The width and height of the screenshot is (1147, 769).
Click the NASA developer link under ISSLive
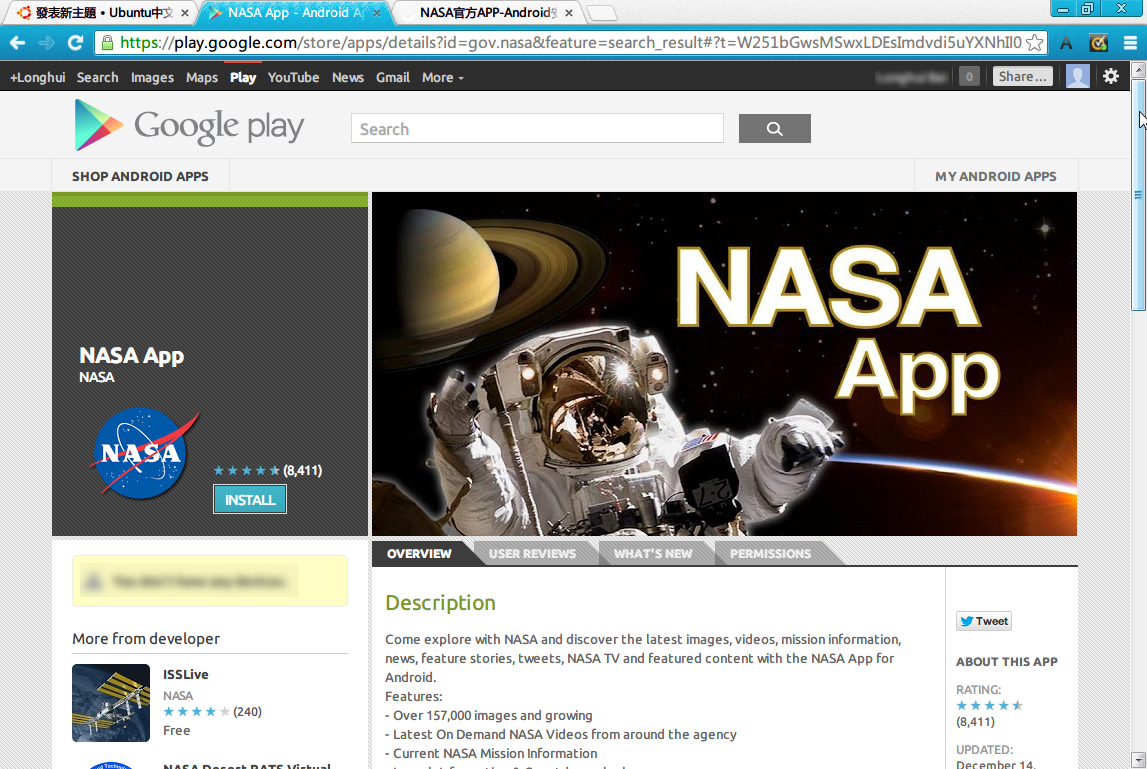(178, 696)
